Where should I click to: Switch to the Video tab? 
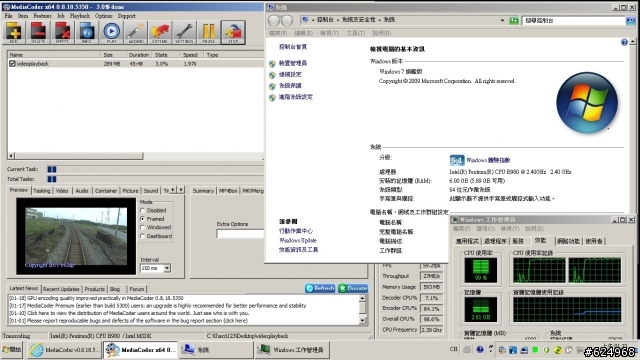(62, 191)
